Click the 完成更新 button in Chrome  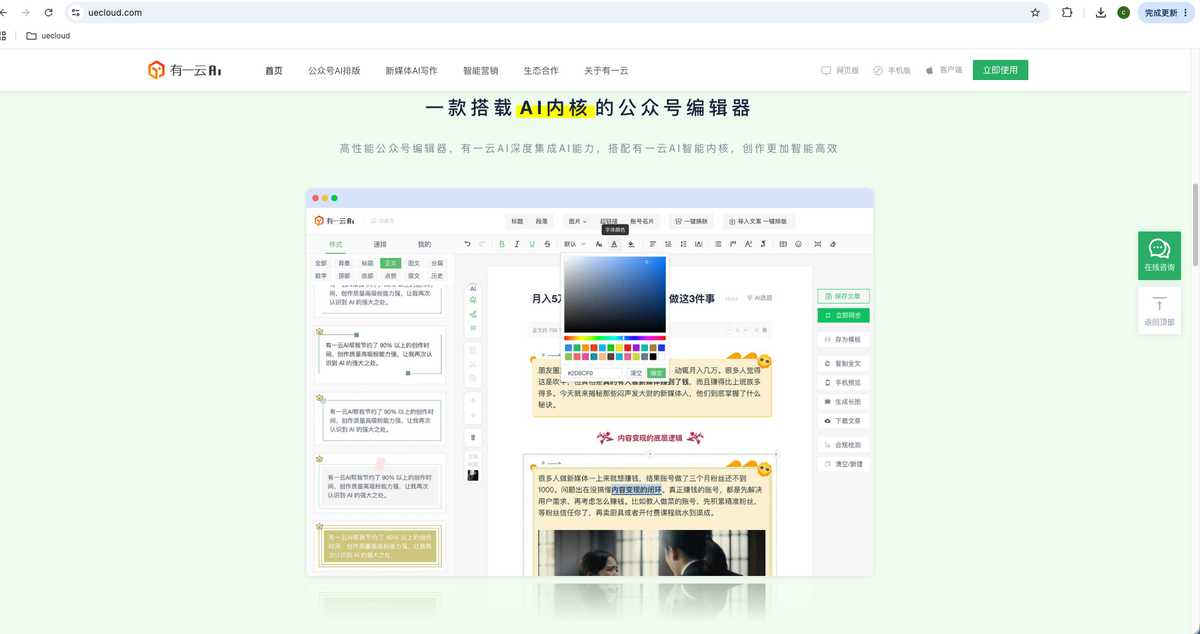pos(1167,13)
